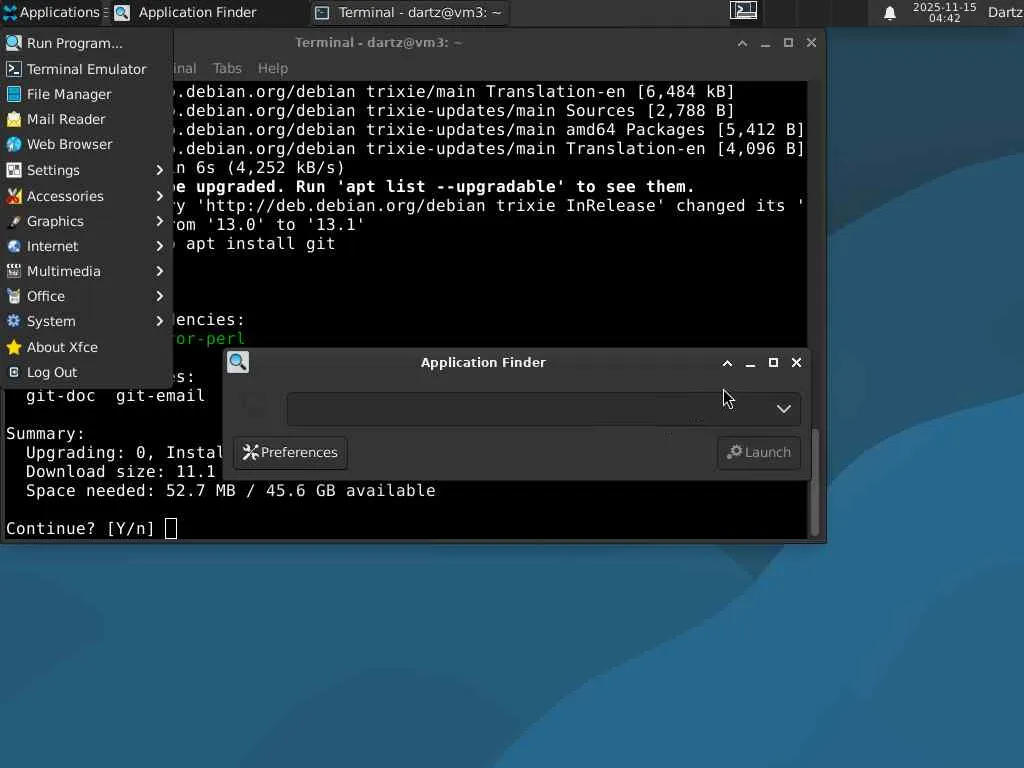The height and width of the screenshot is (768, 1024).
Task: Open the Application Finder history dropdown arrow
Action: 784,409
